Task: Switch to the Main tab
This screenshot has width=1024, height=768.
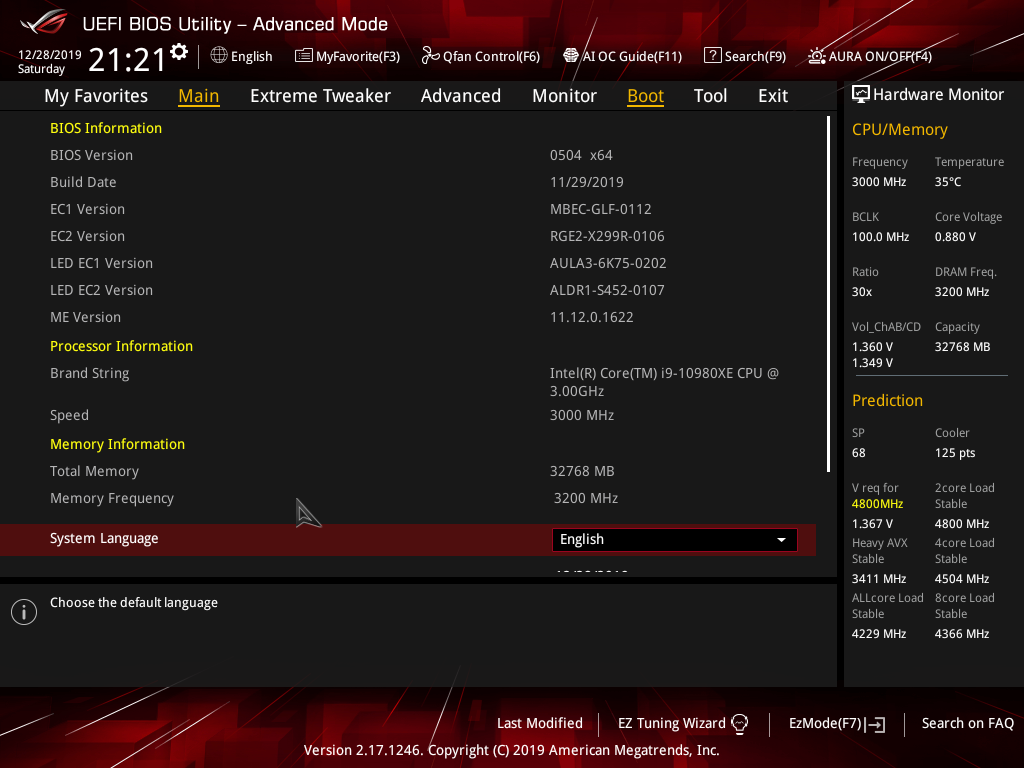Action: coord(199,96)
